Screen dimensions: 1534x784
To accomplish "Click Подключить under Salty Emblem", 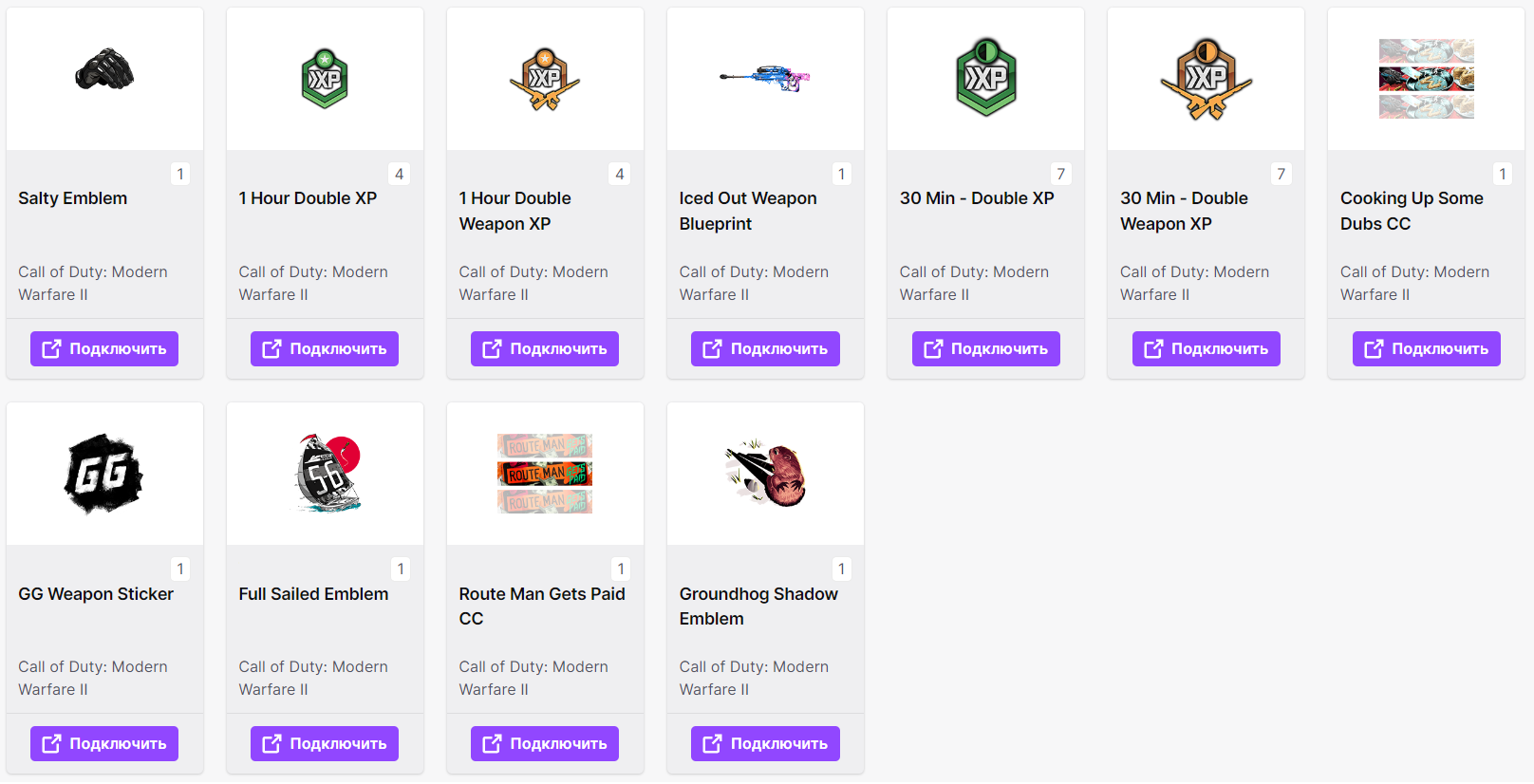I will pyautogui.click(x=104, y=348).
